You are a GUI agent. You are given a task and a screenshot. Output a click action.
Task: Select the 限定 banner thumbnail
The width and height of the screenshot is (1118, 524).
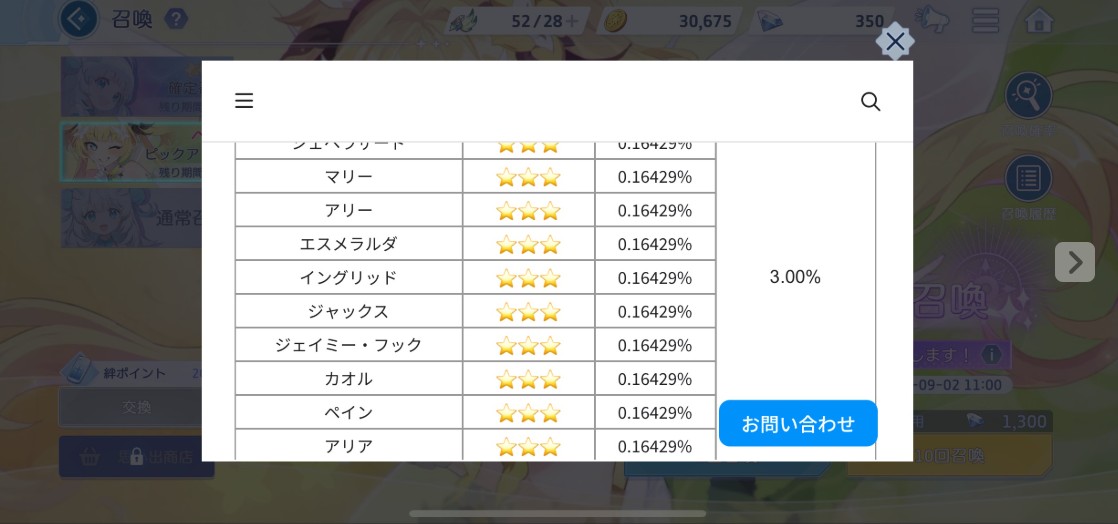pos(132,87)
